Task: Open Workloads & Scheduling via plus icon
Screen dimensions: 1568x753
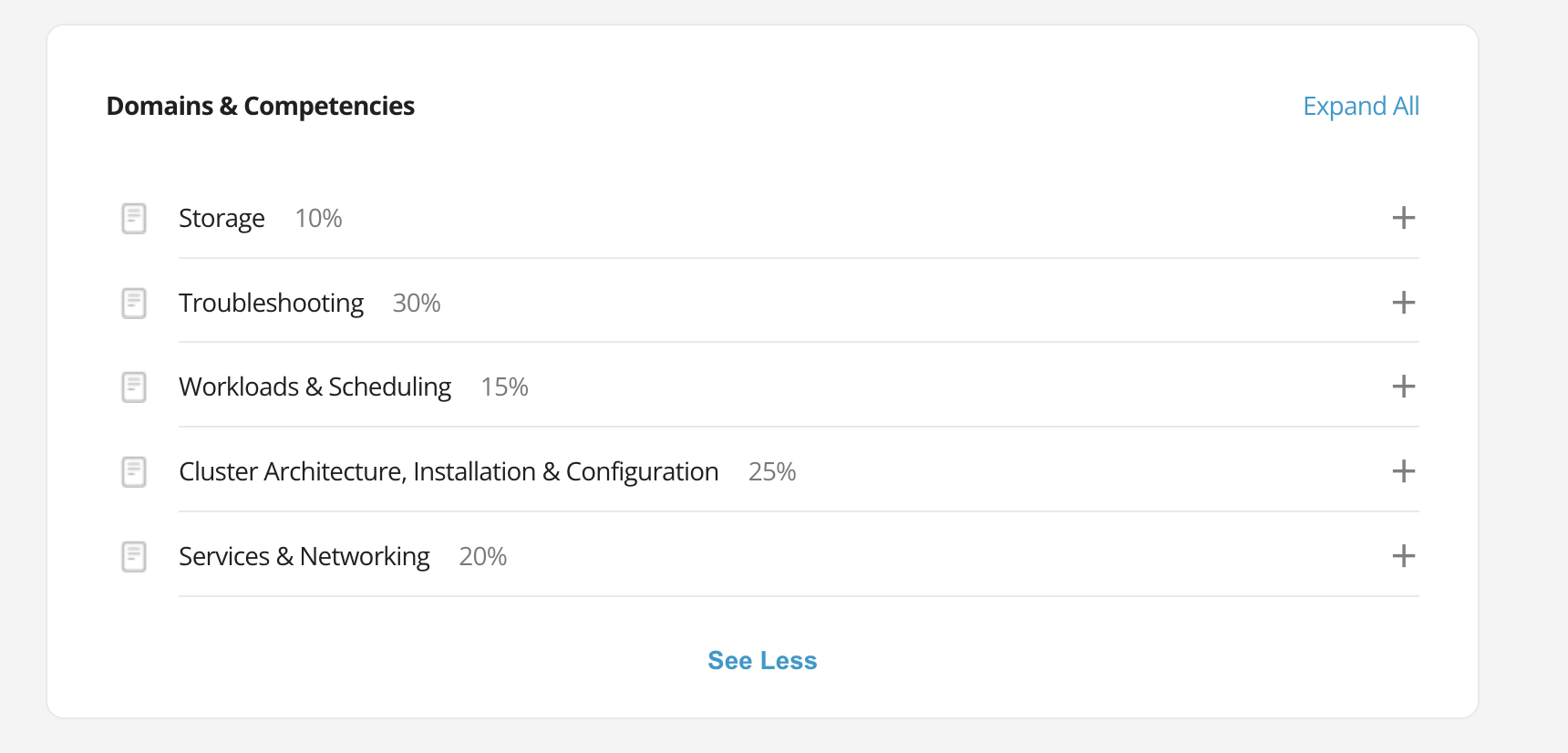Action: click(x=1404, y=387)
